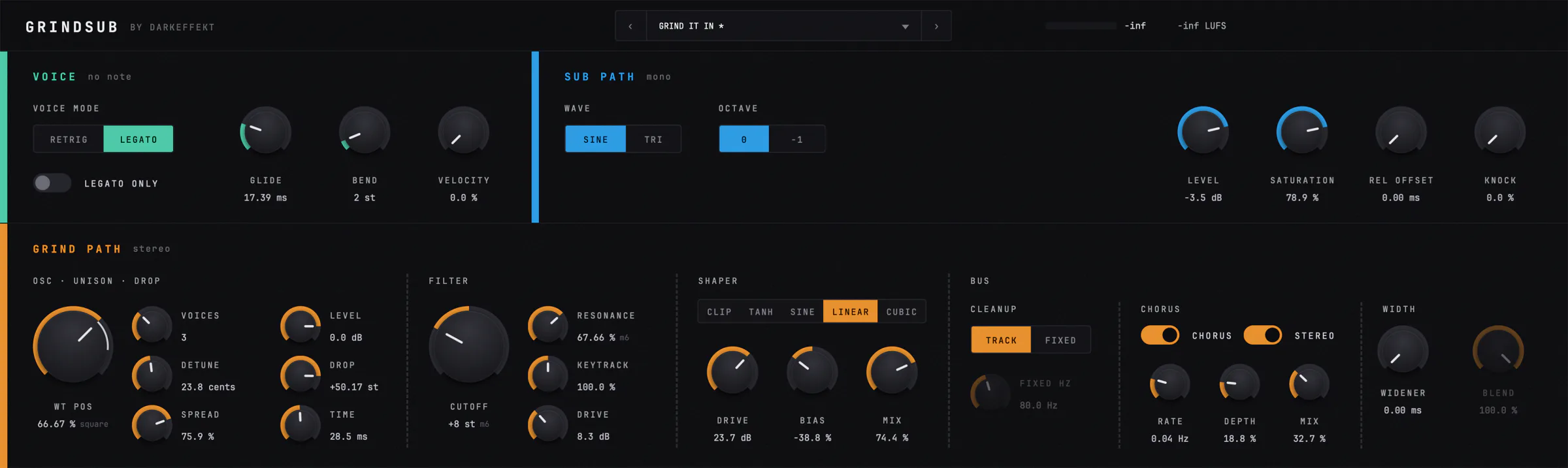Click the TIME knob

301,424
